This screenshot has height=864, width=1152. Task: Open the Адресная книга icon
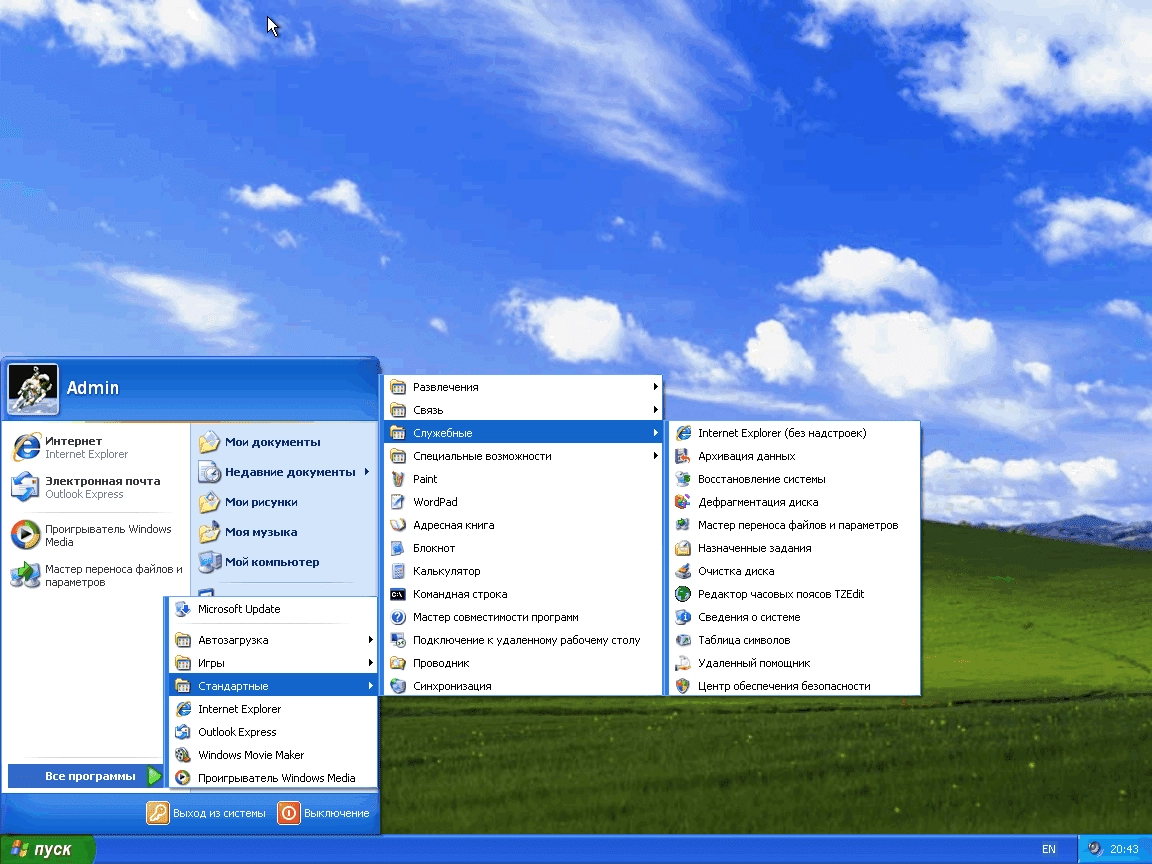pyautogui.click(x=397, y=525)
